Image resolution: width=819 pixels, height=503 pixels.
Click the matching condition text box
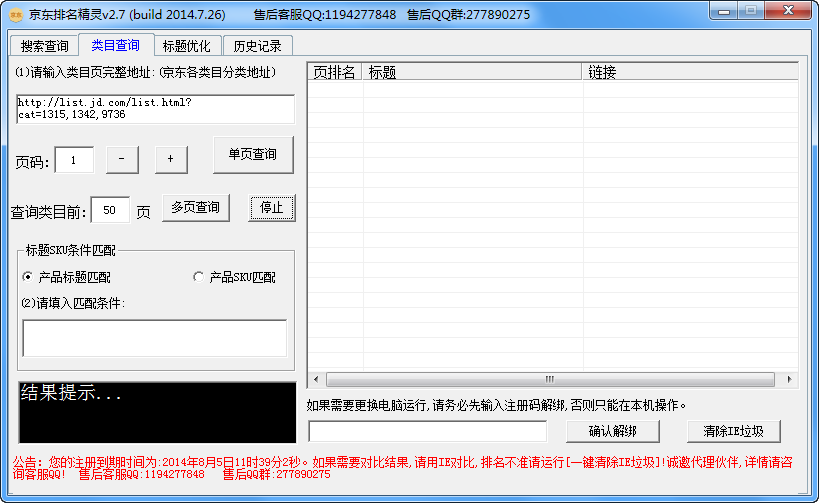pyautogui.click(x=155, y=338)
